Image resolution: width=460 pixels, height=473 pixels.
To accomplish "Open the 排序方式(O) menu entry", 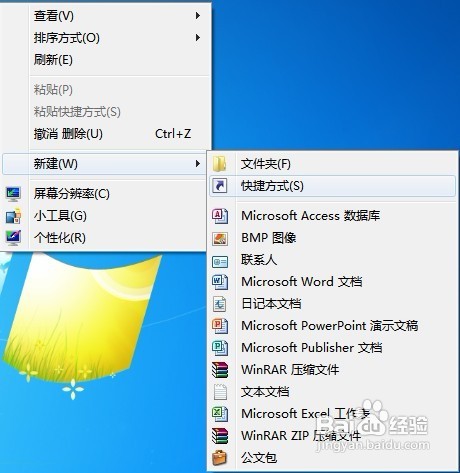I will 105,38.
